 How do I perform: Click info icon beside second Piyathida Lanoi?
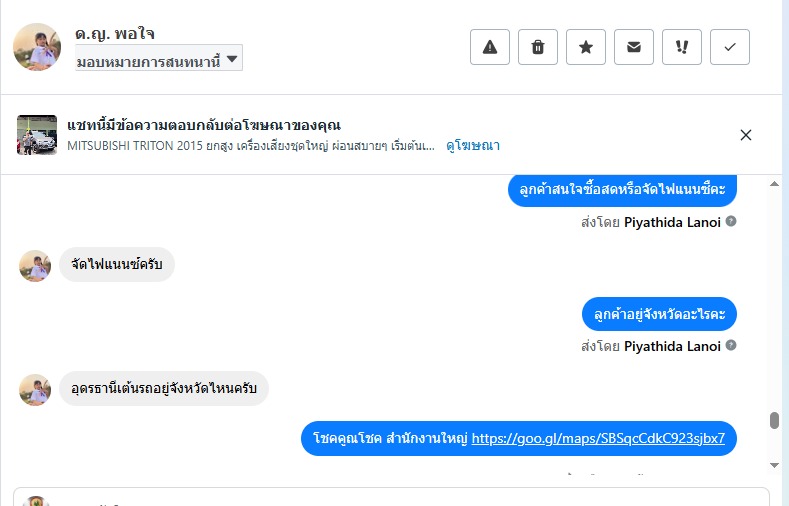tap(731, 346)
